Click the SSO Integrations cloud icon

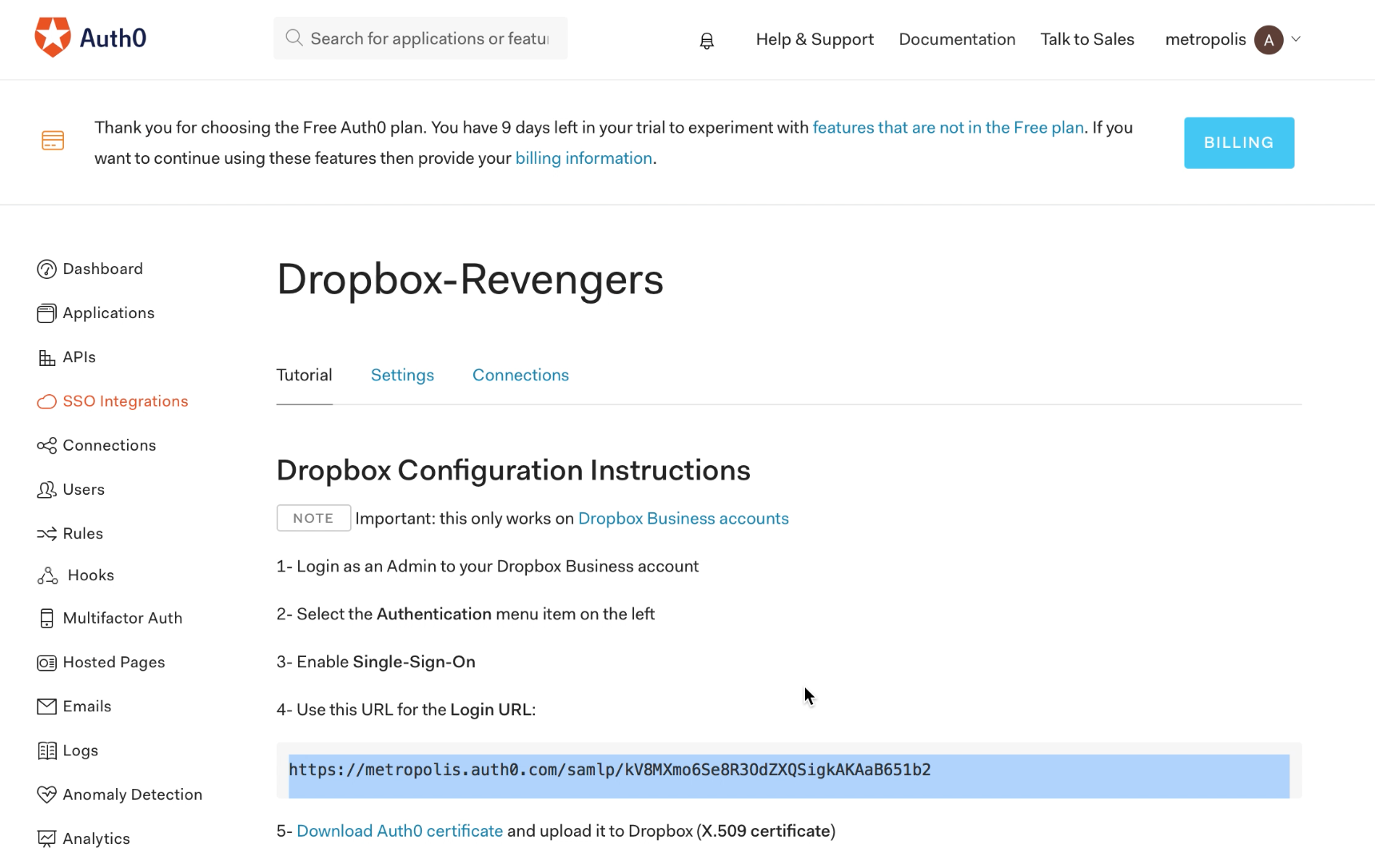pyautogui.click(x=46, y=401)
